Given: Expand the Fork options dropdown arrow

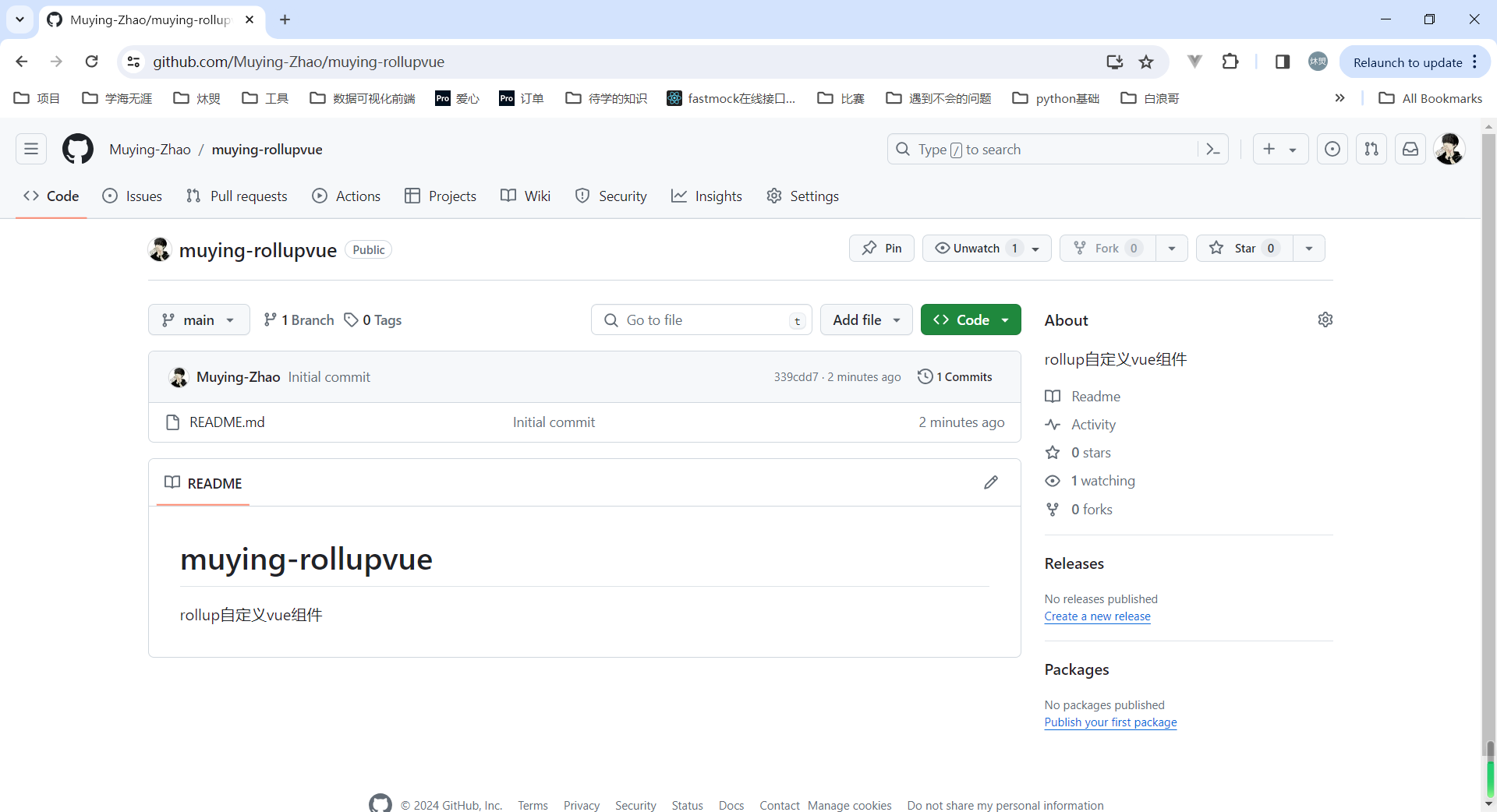Looking at the screenshot, I should 1172,248.
